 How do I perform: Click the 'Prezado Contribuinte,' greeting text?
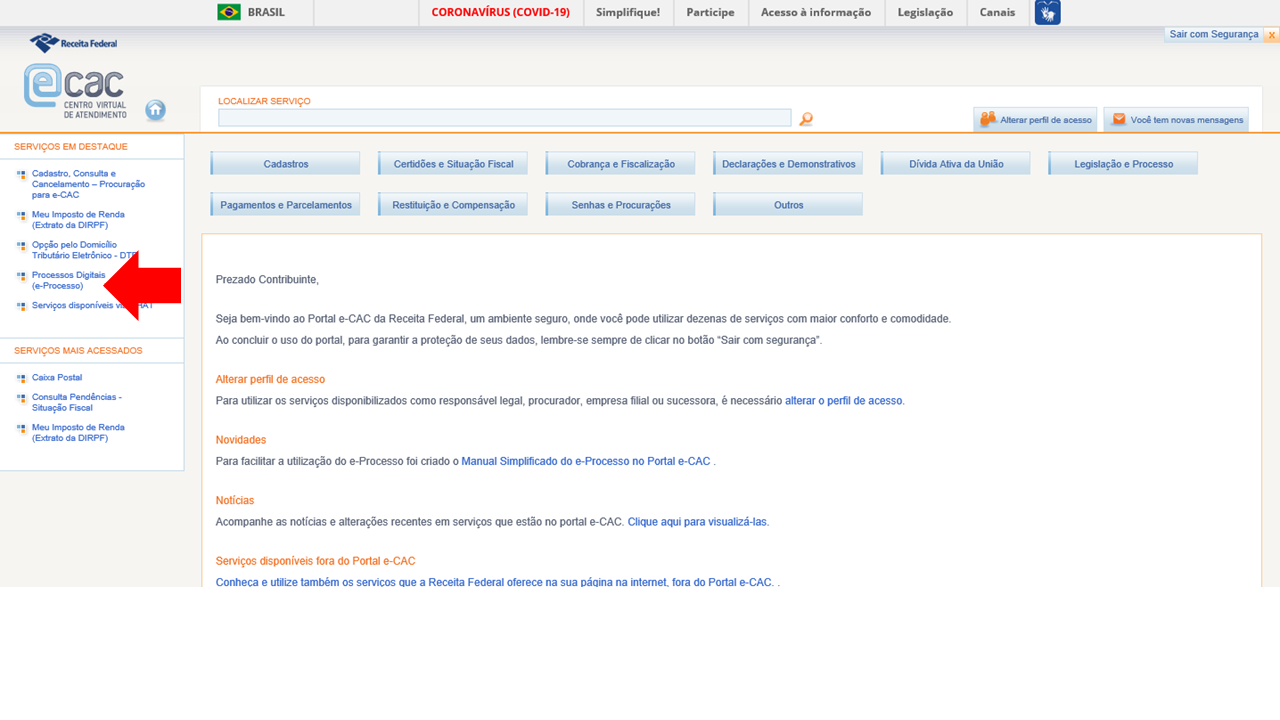coord(267,280)
